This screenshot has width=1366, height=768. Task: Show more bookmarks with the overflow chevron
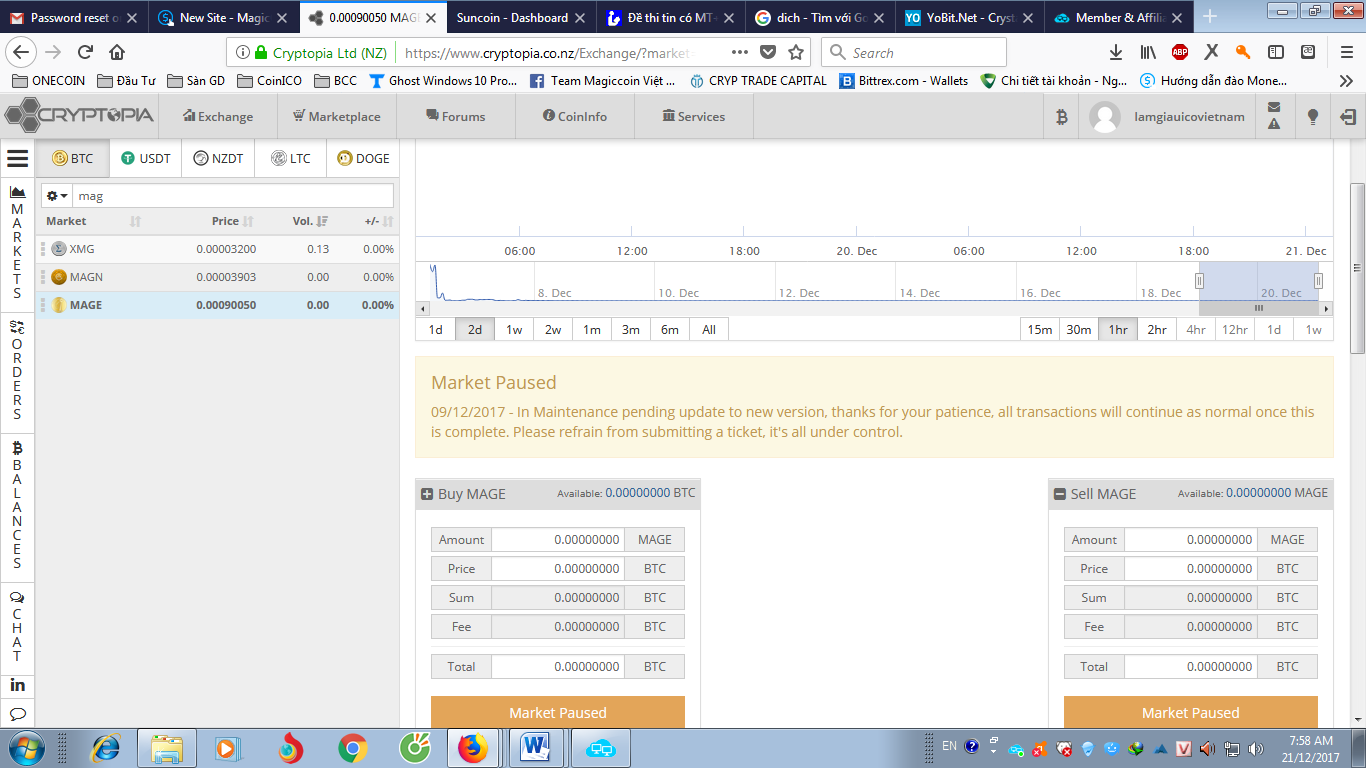tap(1347, 81)
